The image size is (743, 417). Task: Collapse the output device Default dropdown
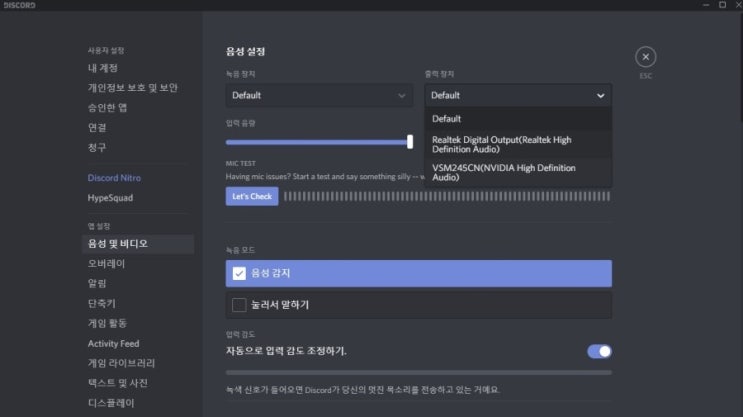518,96
